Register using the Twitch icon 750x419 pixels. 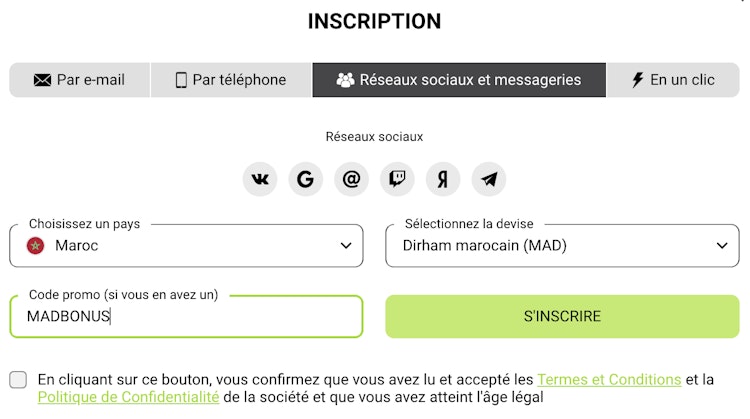pyautogui.click(x=397, y=179)
